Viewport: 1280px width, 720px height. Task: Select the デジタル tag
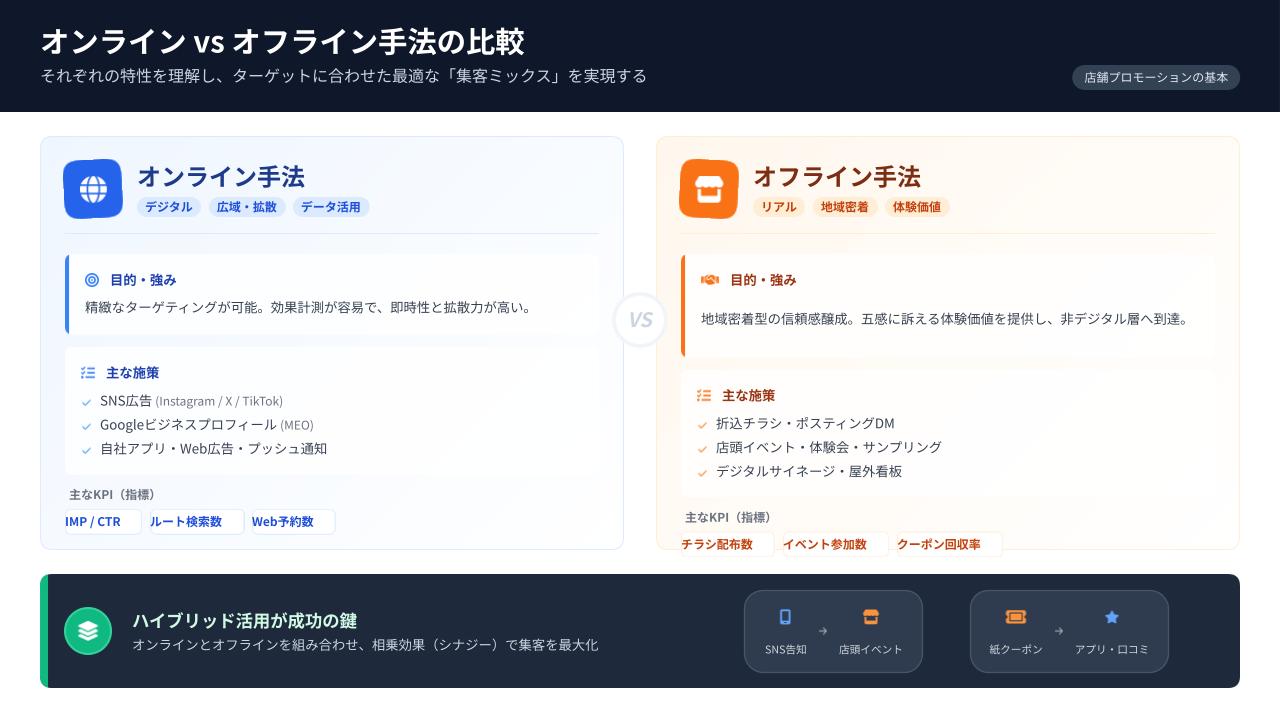click(169, 207)
